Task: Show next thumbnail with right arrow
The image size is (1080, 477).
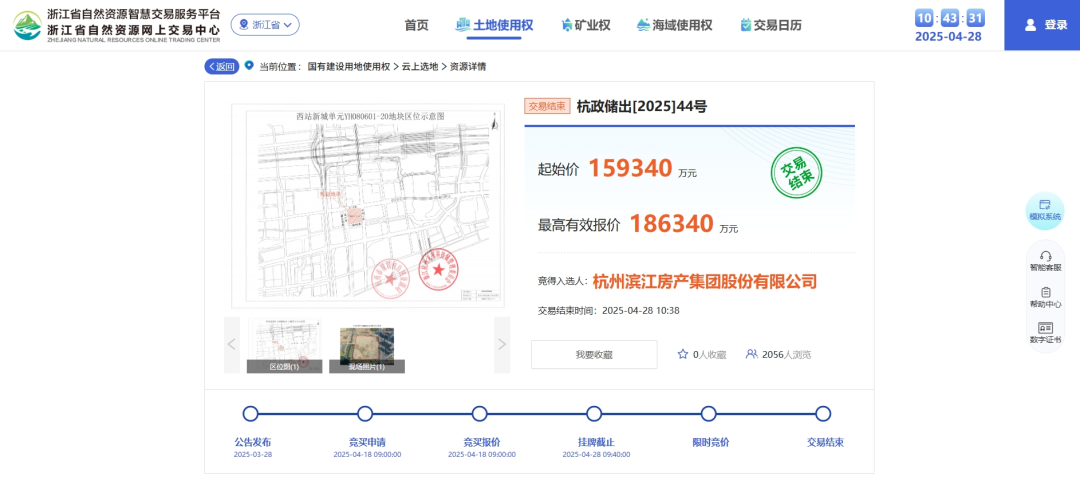Action: [x=502, y=345]
